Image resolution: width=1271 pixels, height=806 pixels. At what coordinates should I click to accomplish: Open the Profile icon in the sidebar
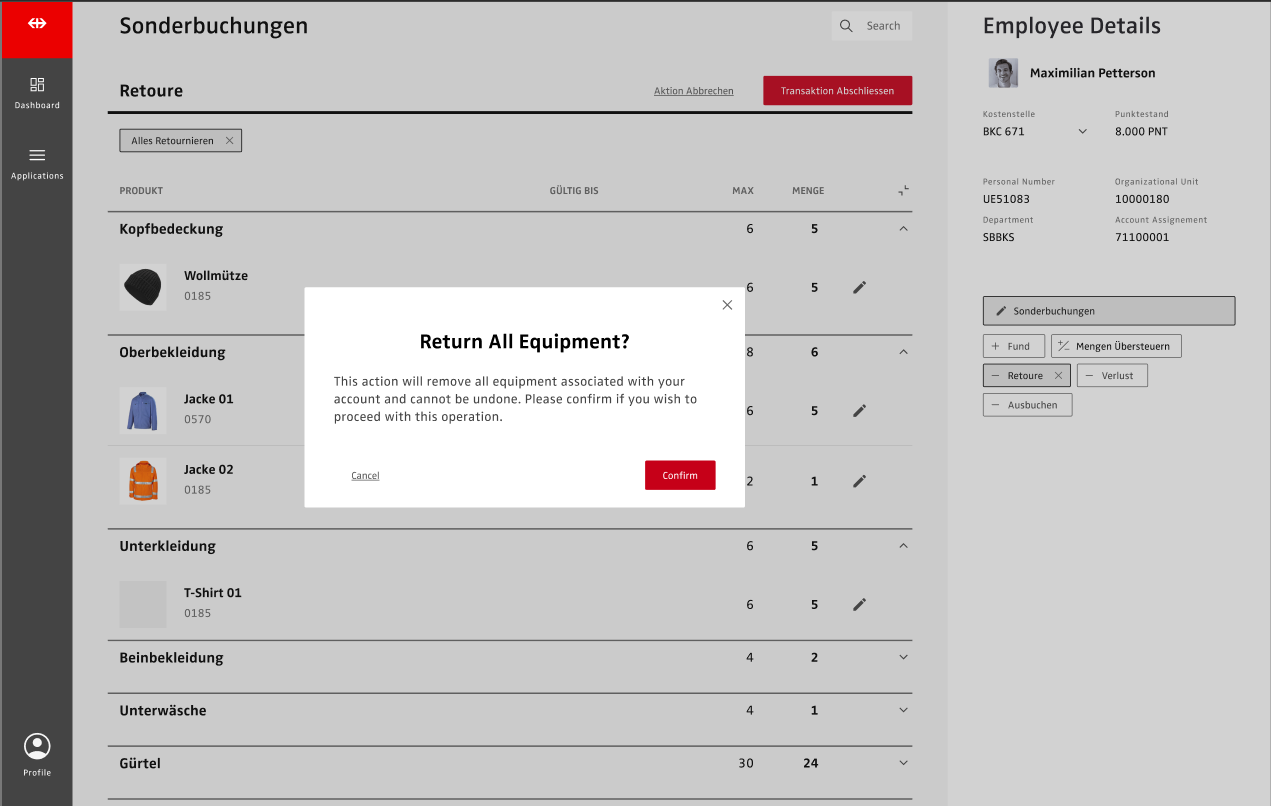coord(37,747)
